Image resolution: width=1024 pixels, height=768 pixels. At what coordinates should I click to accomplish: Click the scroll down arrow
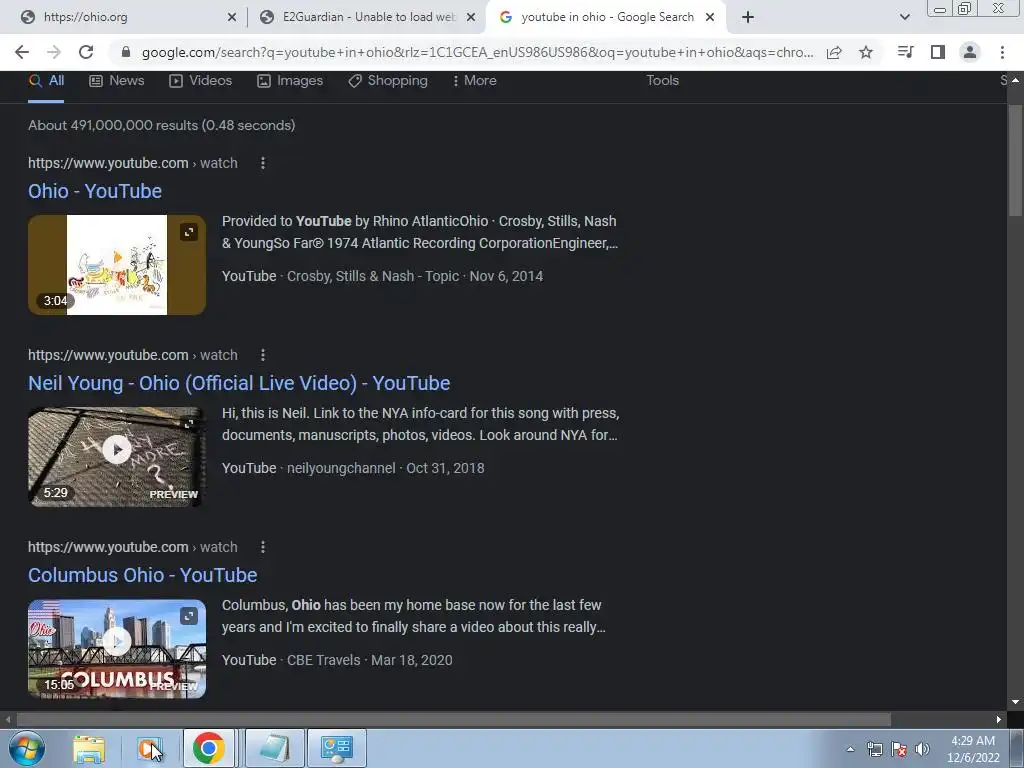tap(1015, 703)
